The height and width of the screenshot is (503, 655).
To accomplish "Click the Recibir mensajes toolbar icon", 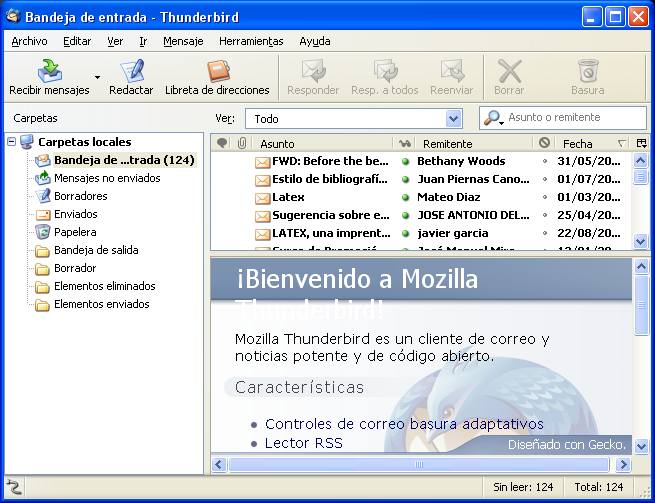I will (49, 71).
